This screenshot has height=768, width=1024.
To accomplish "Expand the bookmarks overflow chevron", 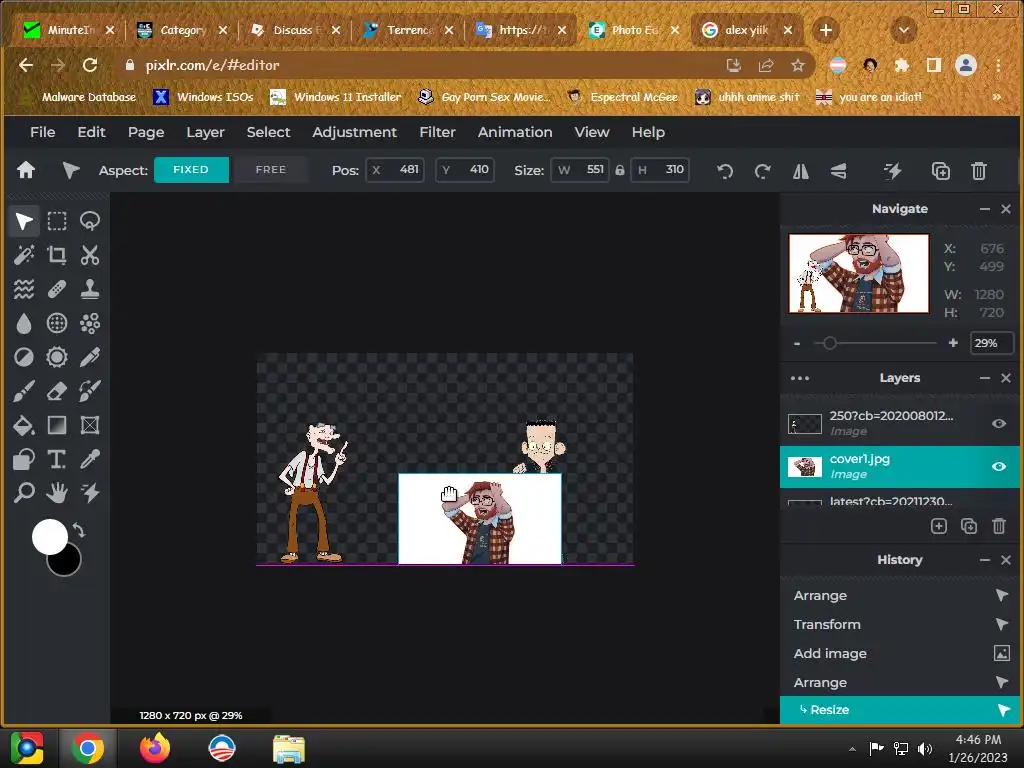I will (997, 97).
